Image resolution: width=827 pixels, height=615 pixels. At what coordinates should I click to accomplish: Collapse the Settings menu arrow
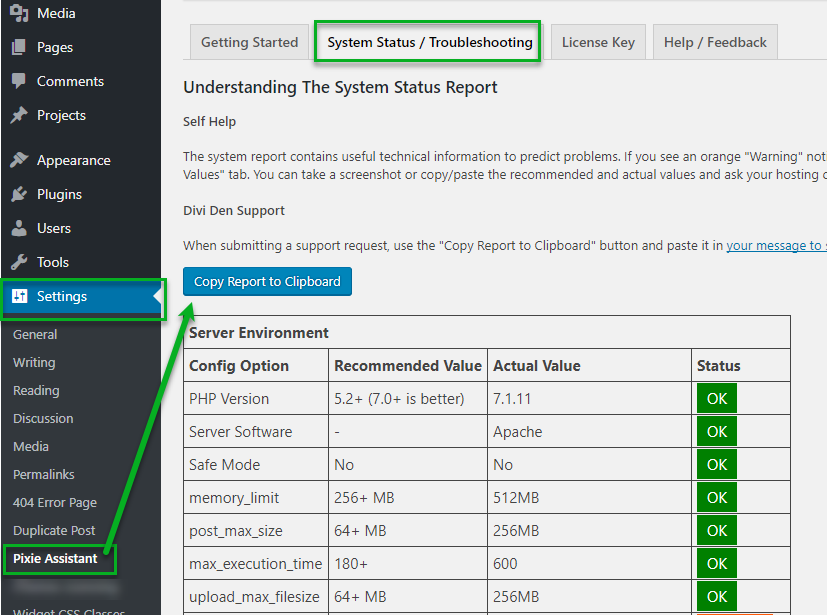tap(156, 297)
